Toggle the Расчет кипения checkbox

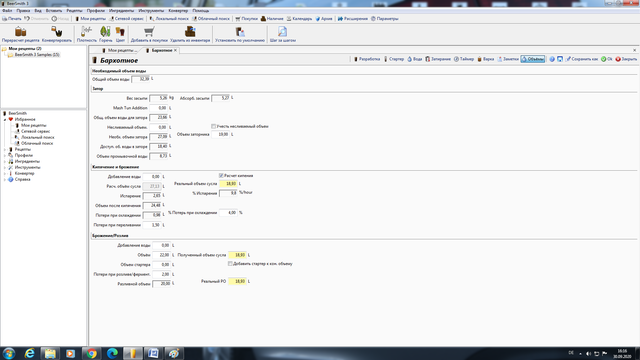221,176
